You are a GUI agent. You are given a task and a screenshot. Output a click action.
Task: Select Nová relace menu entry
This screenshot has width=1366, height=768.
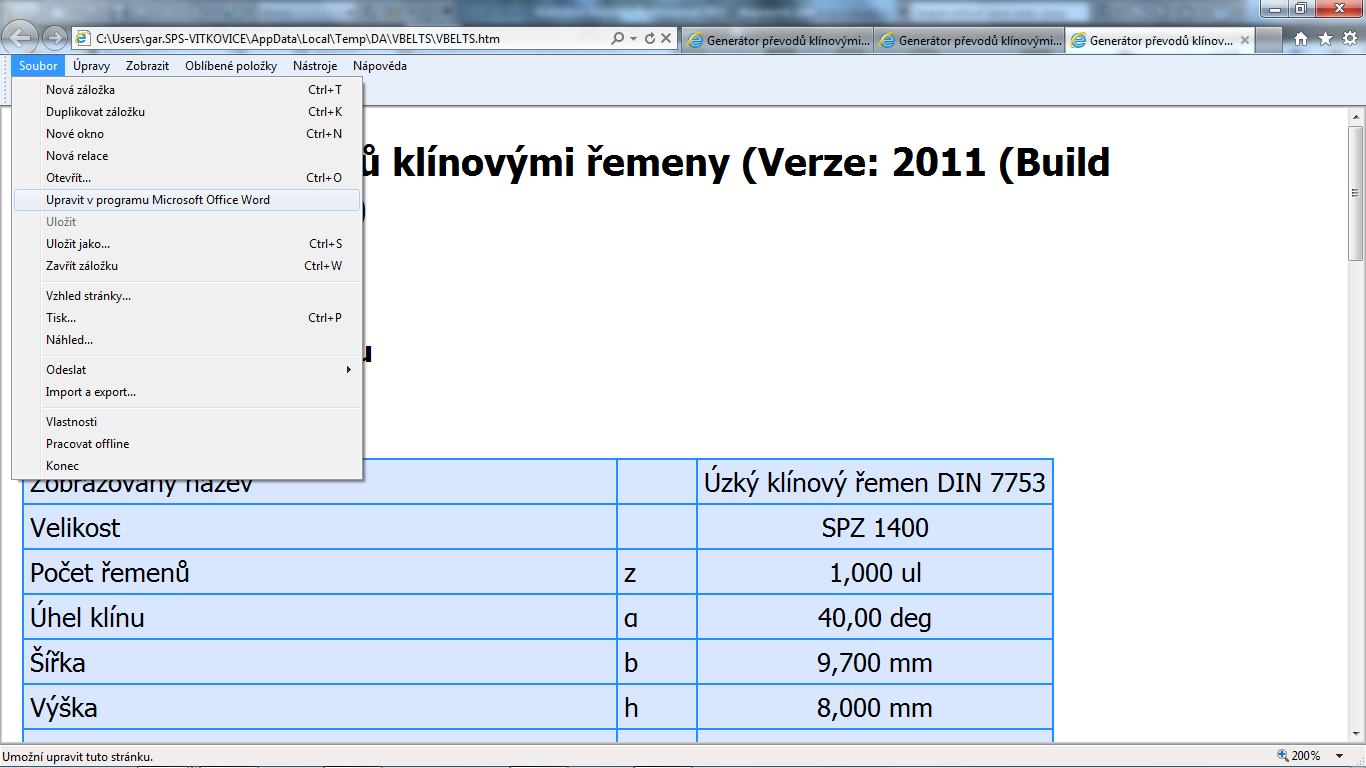tap(187, 156)
